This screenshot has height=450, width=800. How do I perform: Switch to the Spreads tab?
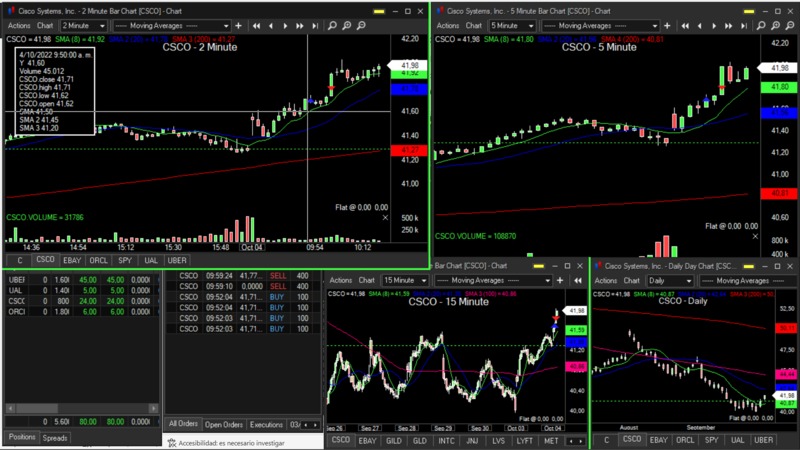click(55, 438)
